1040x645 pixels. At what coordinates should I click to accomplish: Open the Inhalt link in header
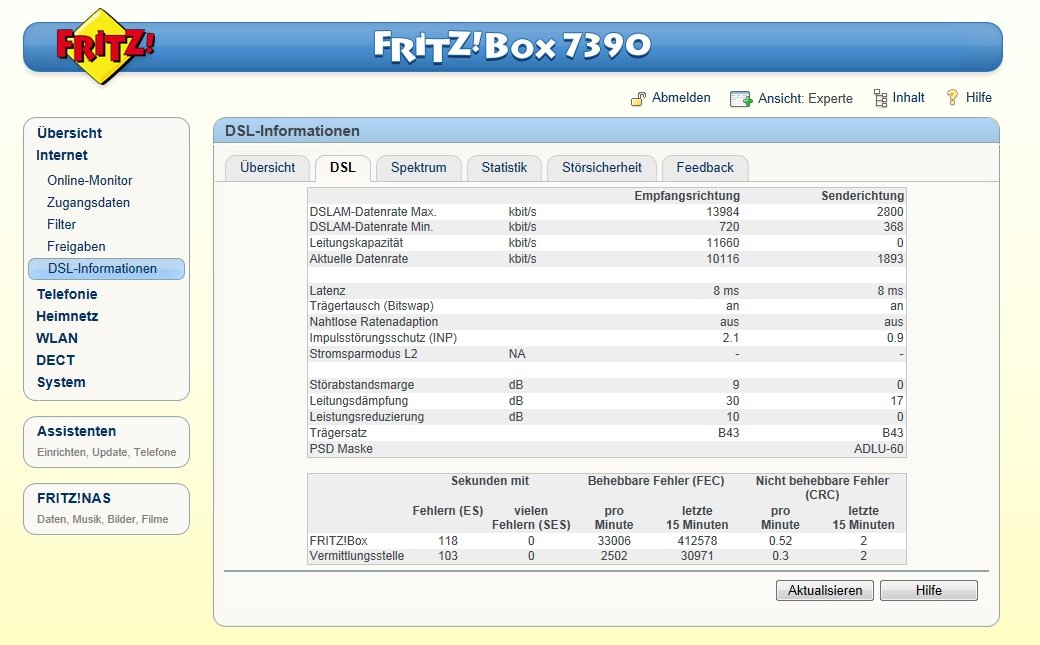pos(908,98)
